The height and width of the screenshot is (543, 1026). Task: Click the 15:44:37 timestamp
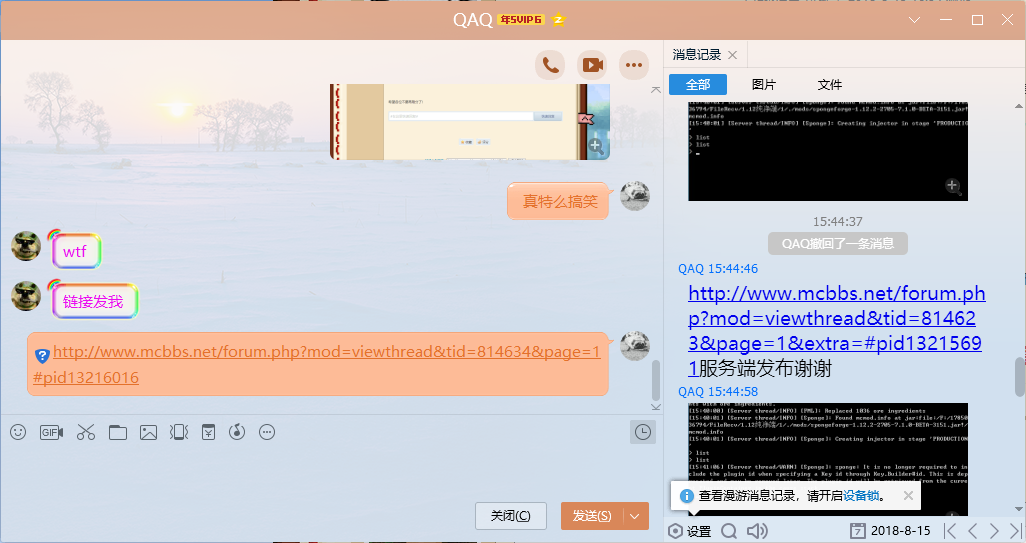coord(838,222)
